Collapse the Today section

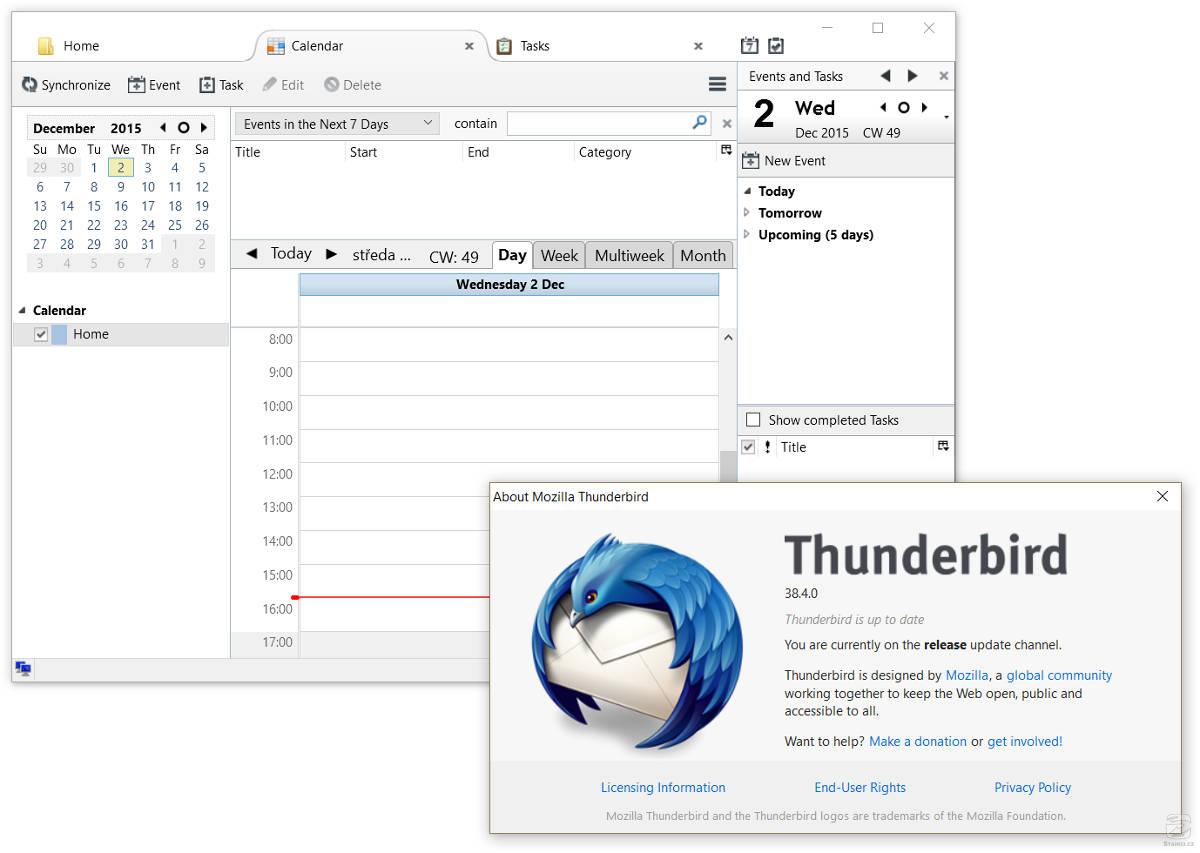(747, 191)
